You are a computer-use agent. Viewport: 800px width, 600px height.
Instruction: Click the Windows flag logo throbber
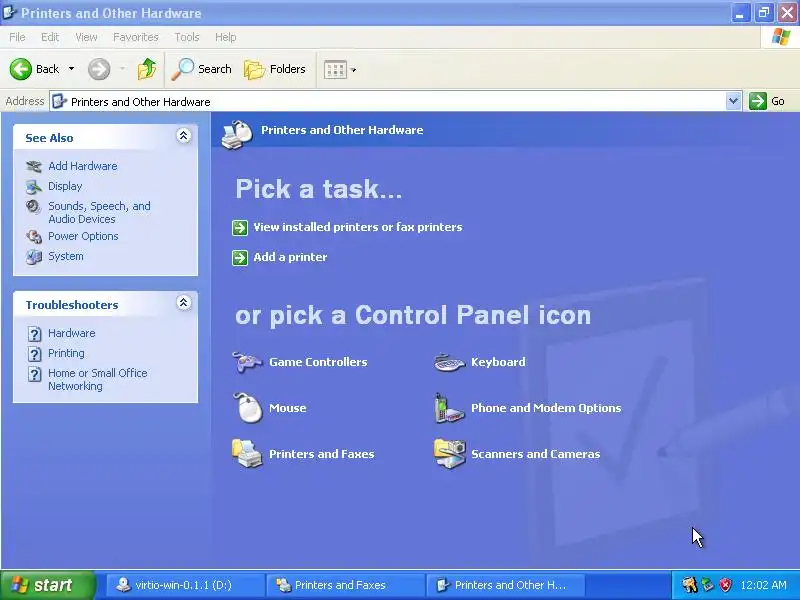click(781, 37)
